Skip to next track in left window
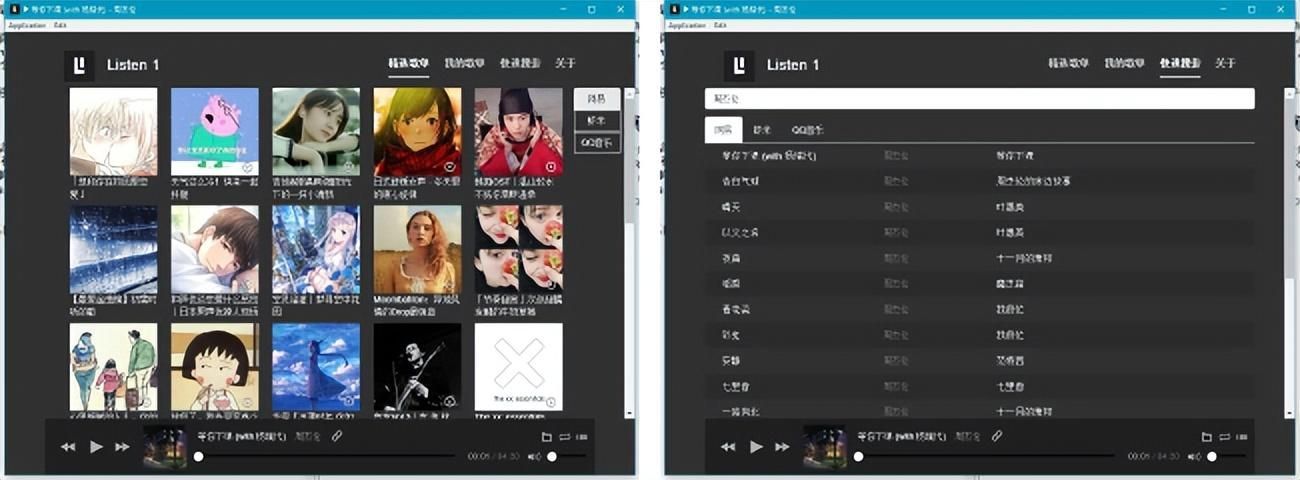 coord(122,447)
